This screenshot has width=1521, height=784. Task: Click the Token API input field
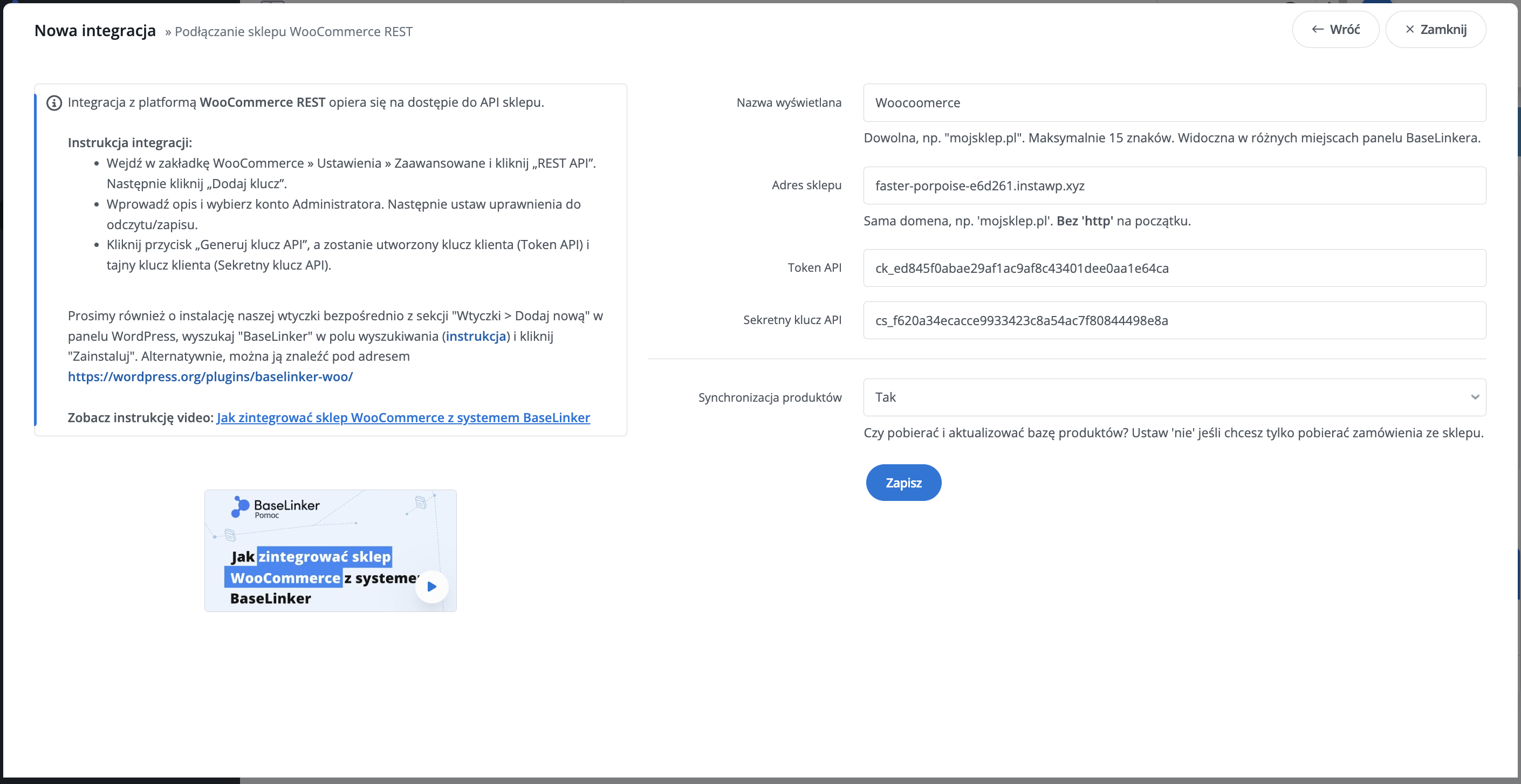1174,268
